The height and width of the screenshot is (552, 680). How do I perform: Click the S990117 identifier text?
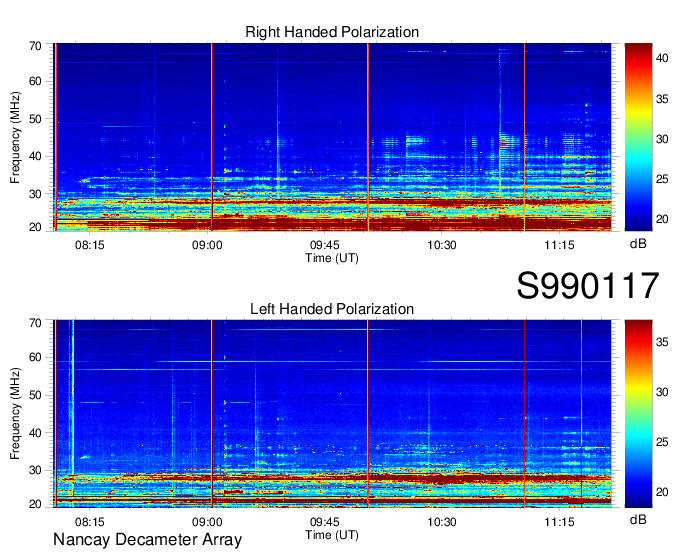point(588,286)
